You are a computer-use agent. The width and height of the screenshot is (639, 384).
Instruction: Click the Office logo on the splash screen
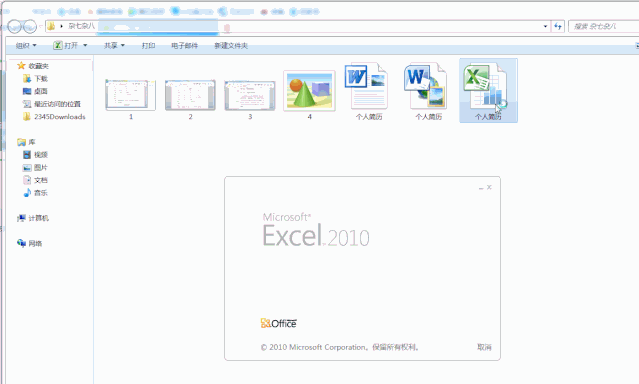[279, 323]
